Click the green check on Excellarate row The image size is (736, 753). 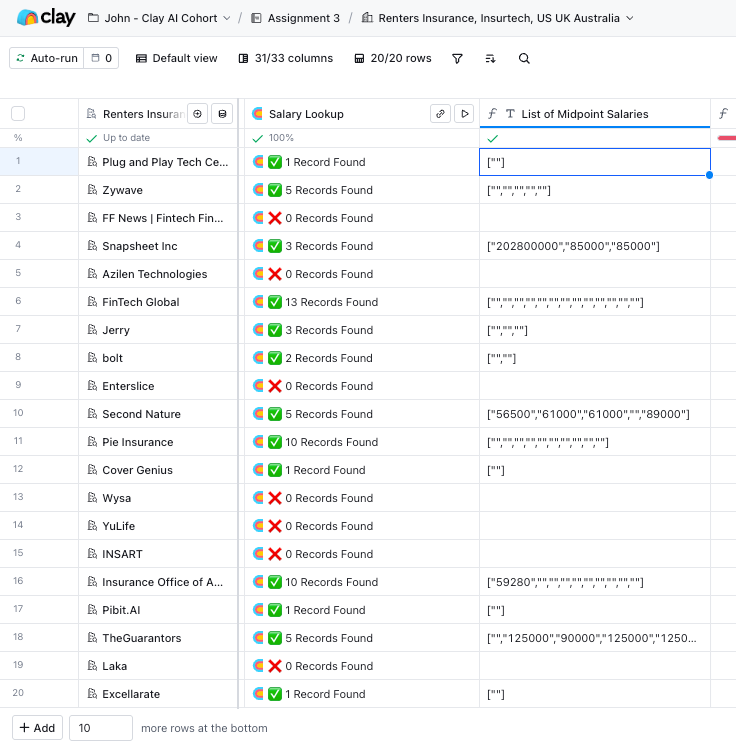(275, 694)
